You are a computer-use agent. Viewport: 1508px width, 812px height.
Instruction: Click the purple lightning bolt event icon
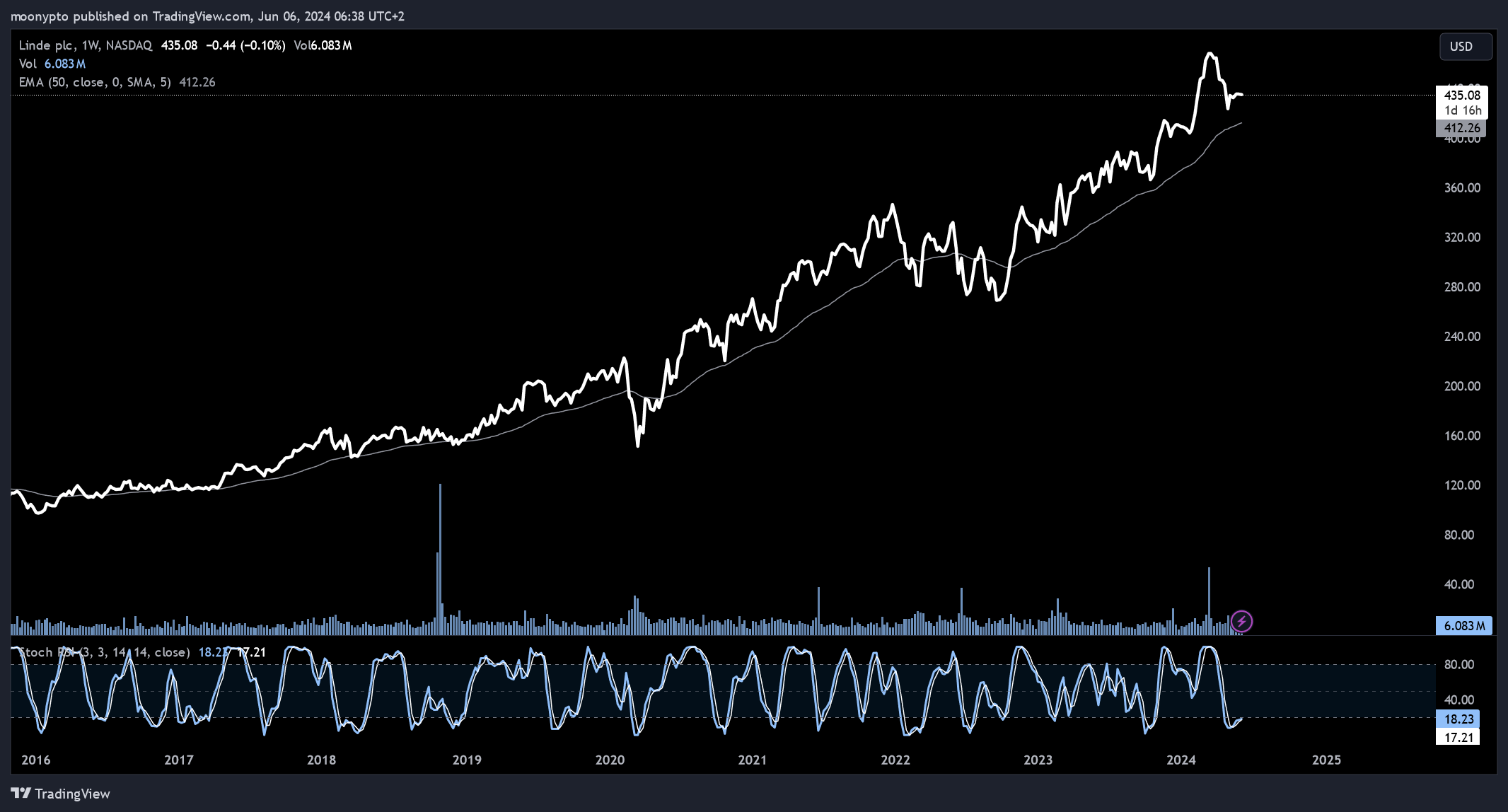pyautogui.click(x=1241, y=622)
